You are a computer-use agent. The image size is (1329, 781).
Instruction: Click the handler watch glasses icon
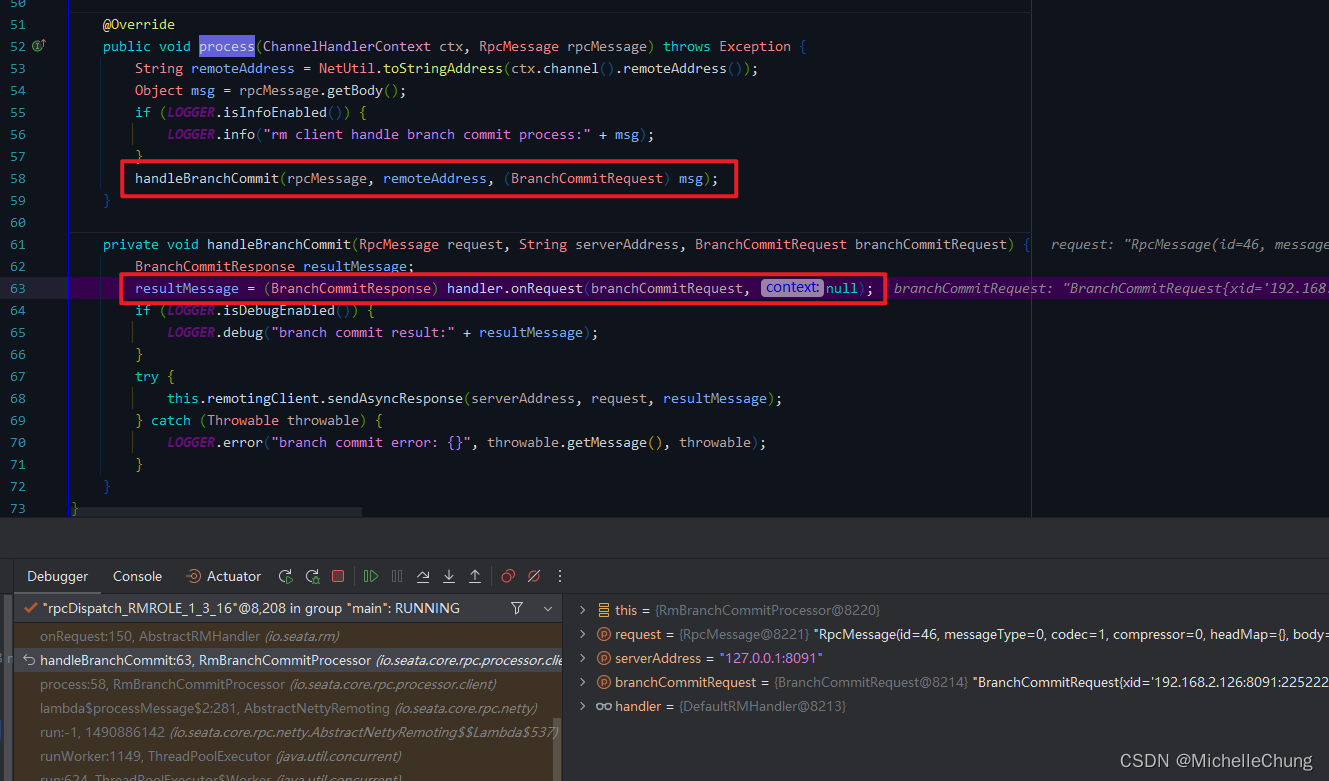[604, 706]
